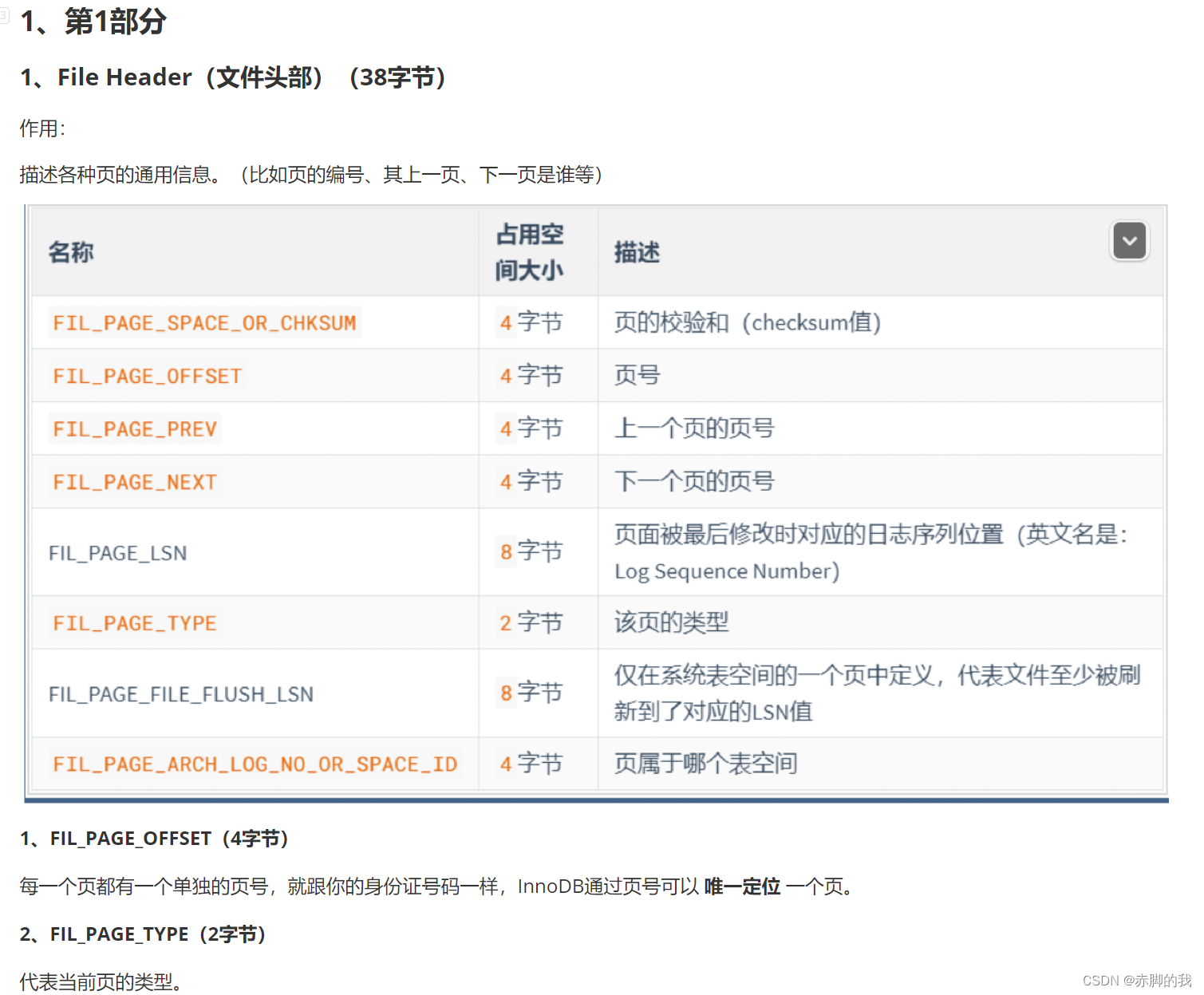The image size is (1204, 995).
Task: Click the 作用: paragraph label
Action: pos(43,128)
